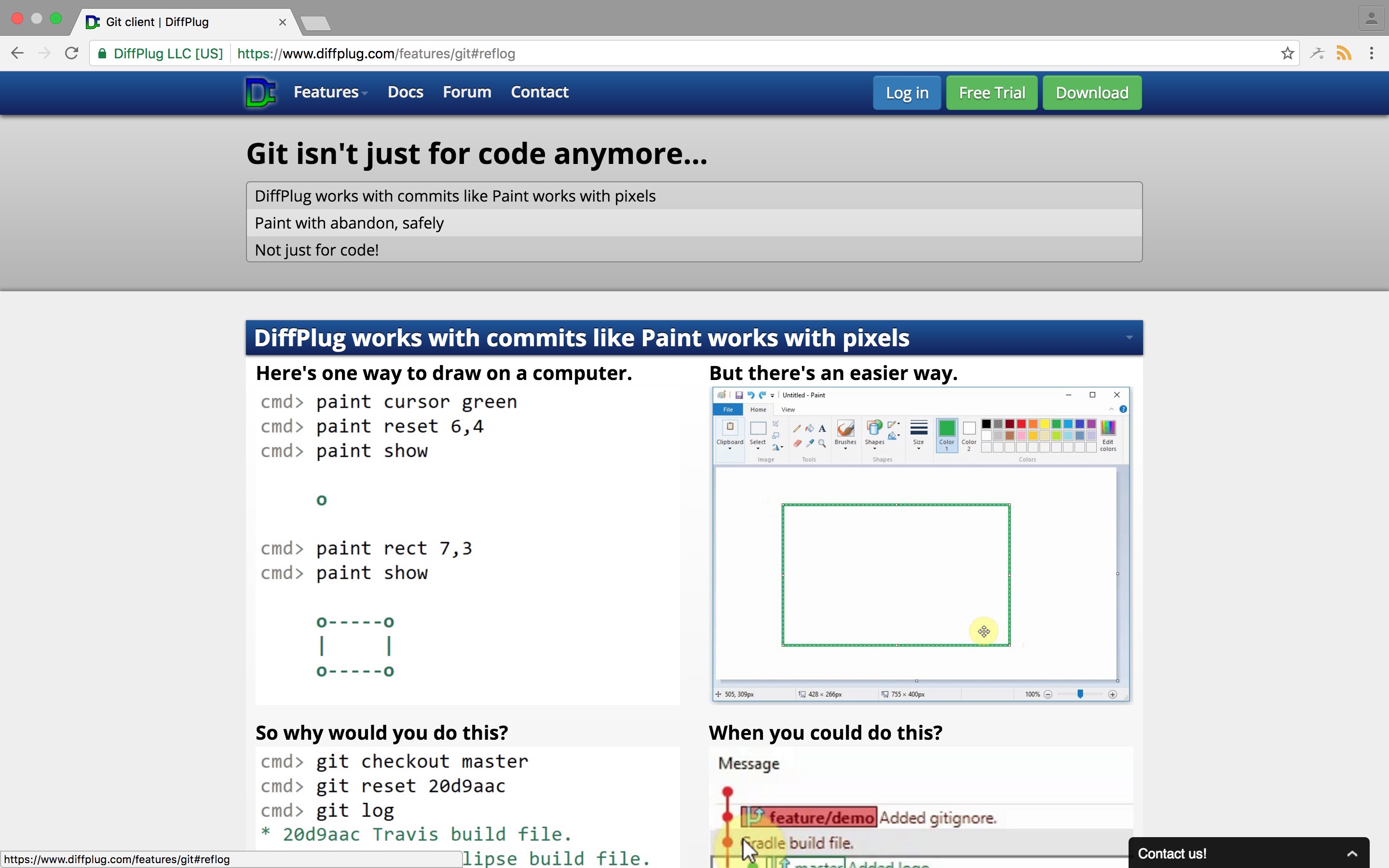The width and height of the screenshot is (1389, 868).
Task: Click the 'paint rect 7,3' command line
Action: [x=366, y=548]
